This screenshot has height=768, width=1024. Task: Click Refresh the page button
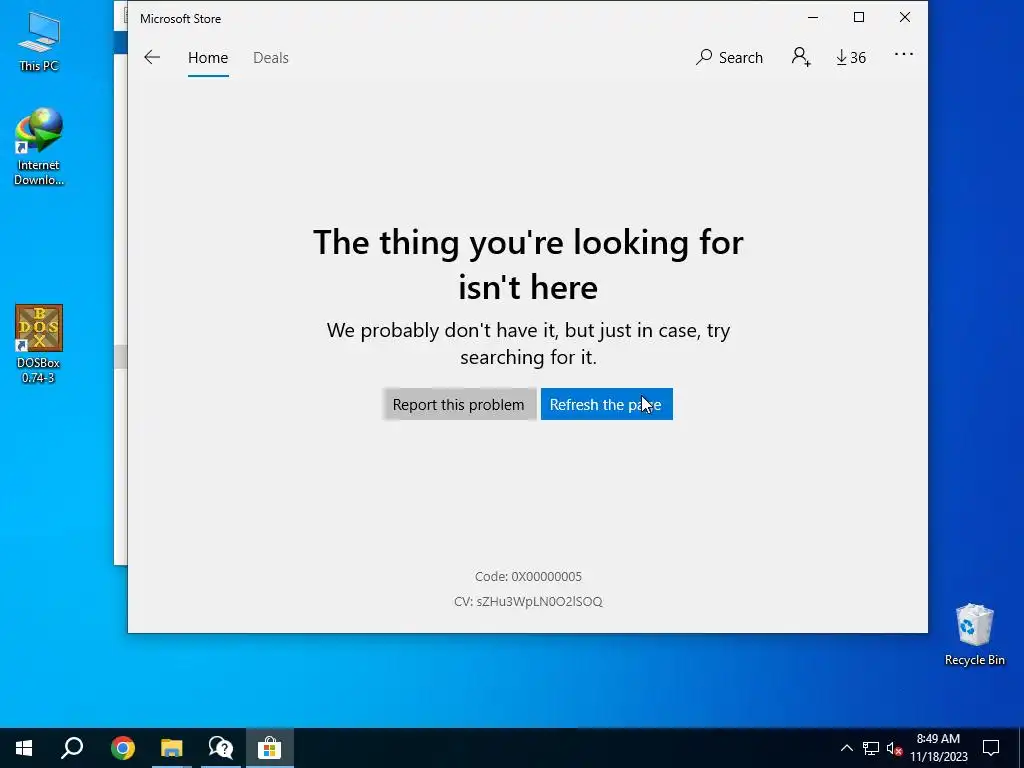tap(606, 404)
